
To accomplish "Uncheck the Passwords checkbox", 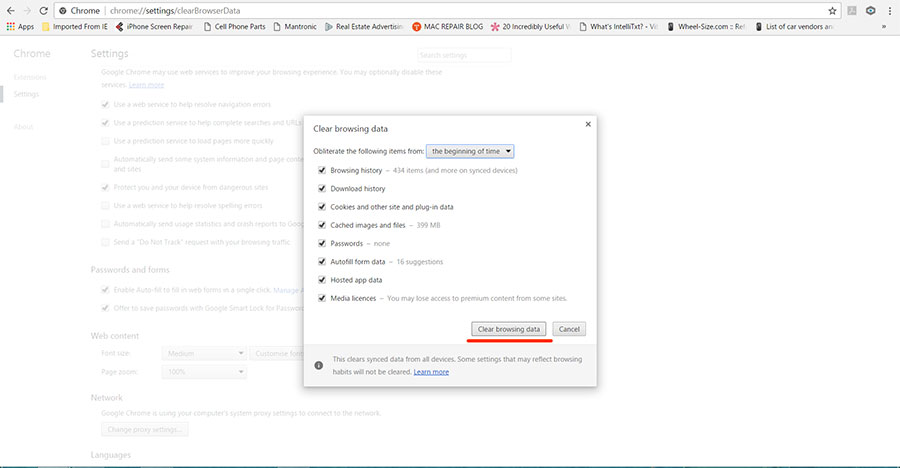I will click(322, 243).
